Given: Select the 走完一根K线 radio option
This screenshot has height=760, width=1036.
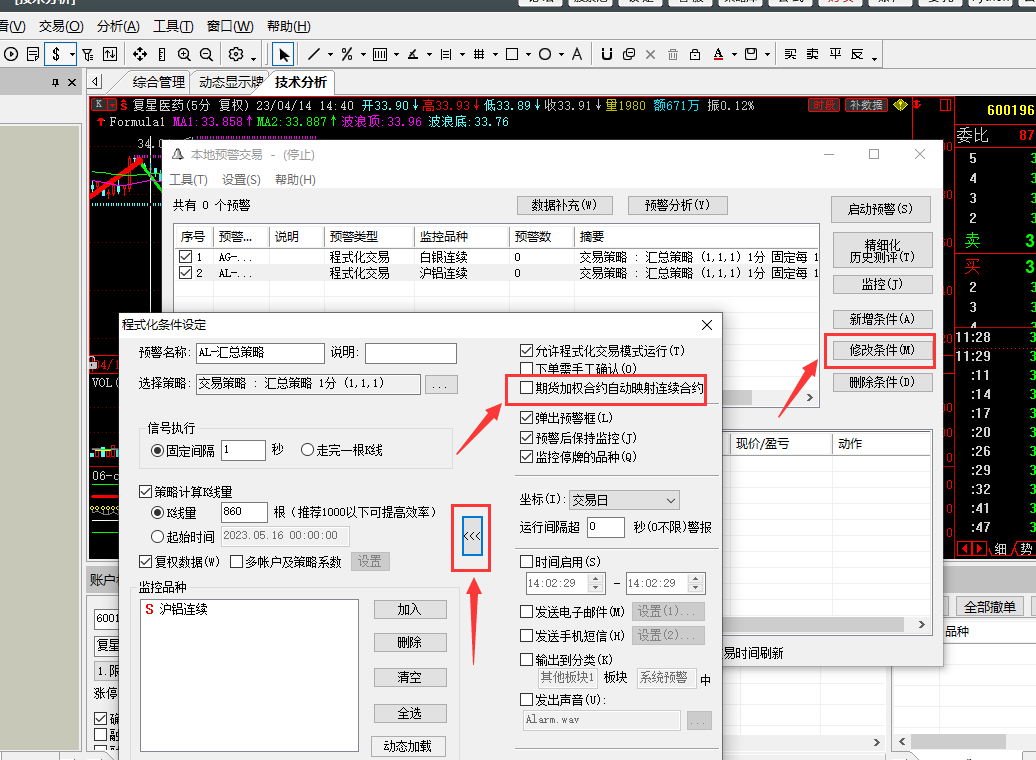Looking at the screenshot, I should click(308, 450).
